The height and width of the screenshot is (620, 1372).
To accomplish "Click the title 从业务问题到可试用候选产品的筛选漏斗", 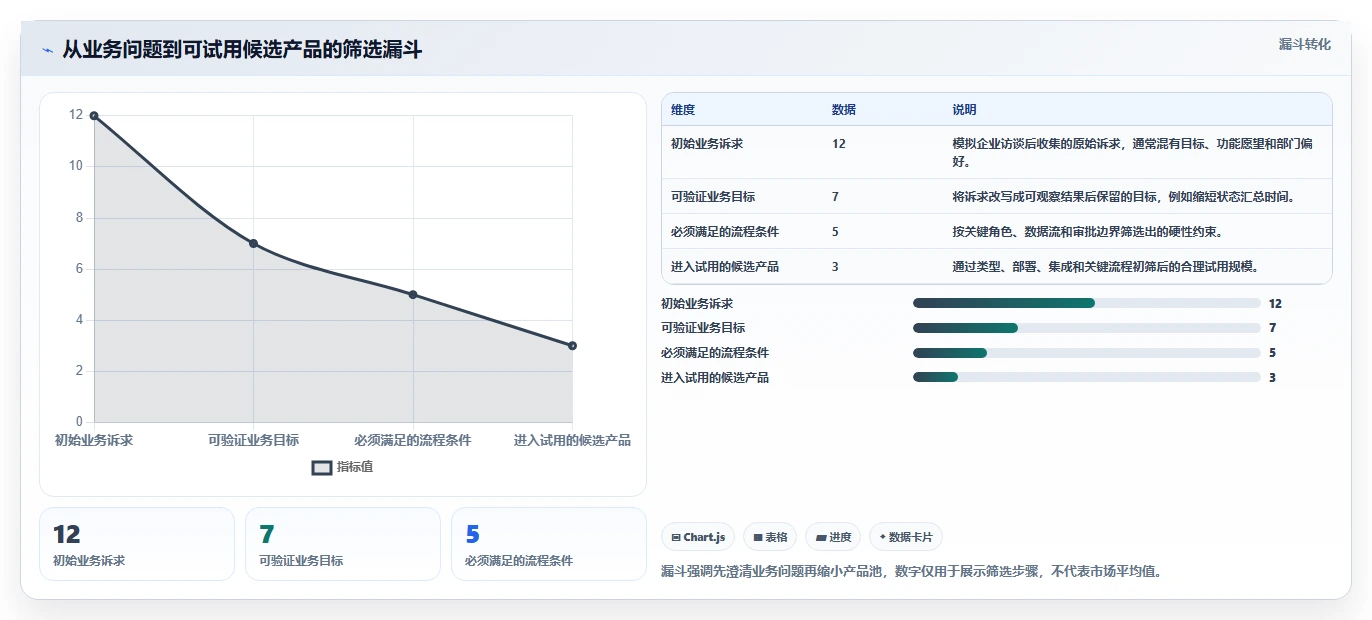I will 242,49.
